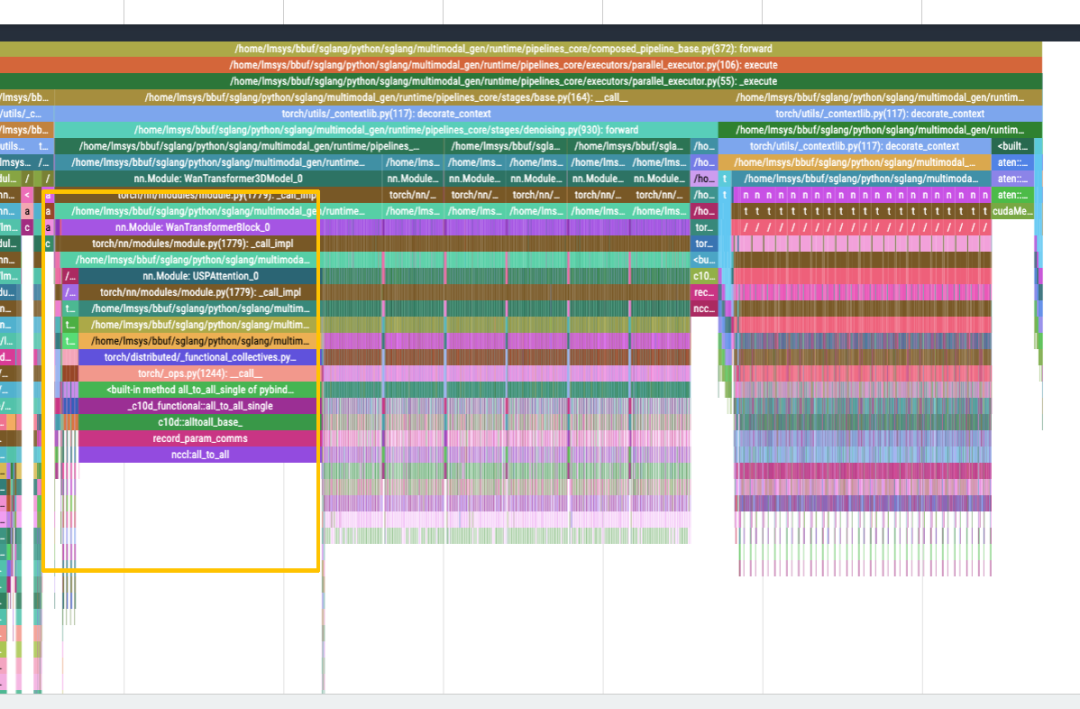Click the _c10d_functional::all_to_all_single slice
Image resolution: width=1080 pixels, height=709 pixels.
199,406
